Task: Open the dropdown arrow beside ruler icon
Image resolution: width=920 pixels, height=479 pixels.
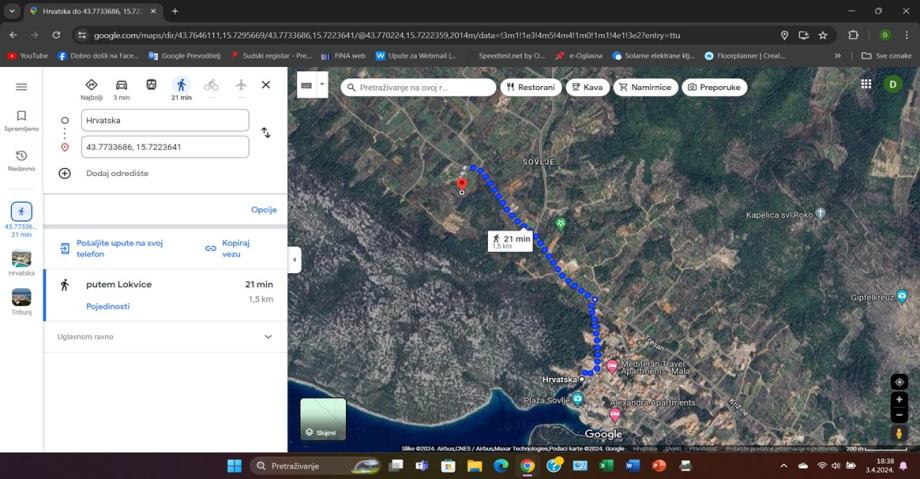Action: click(323, 86)
